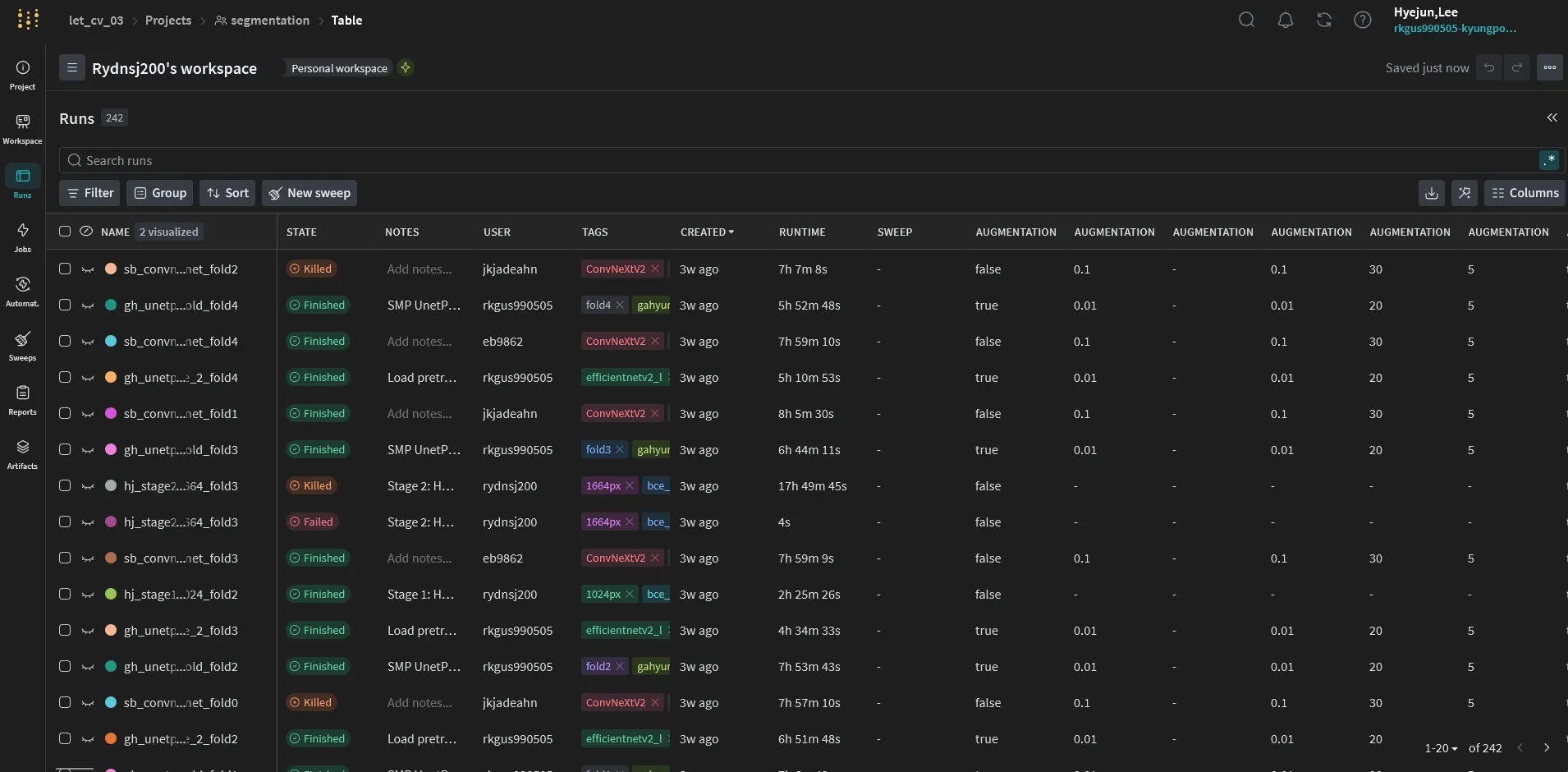This screenshot has width=1568, height=772.
Task: Go to next page of runs
Action: pyautogui.click(x=1547, y=748)
